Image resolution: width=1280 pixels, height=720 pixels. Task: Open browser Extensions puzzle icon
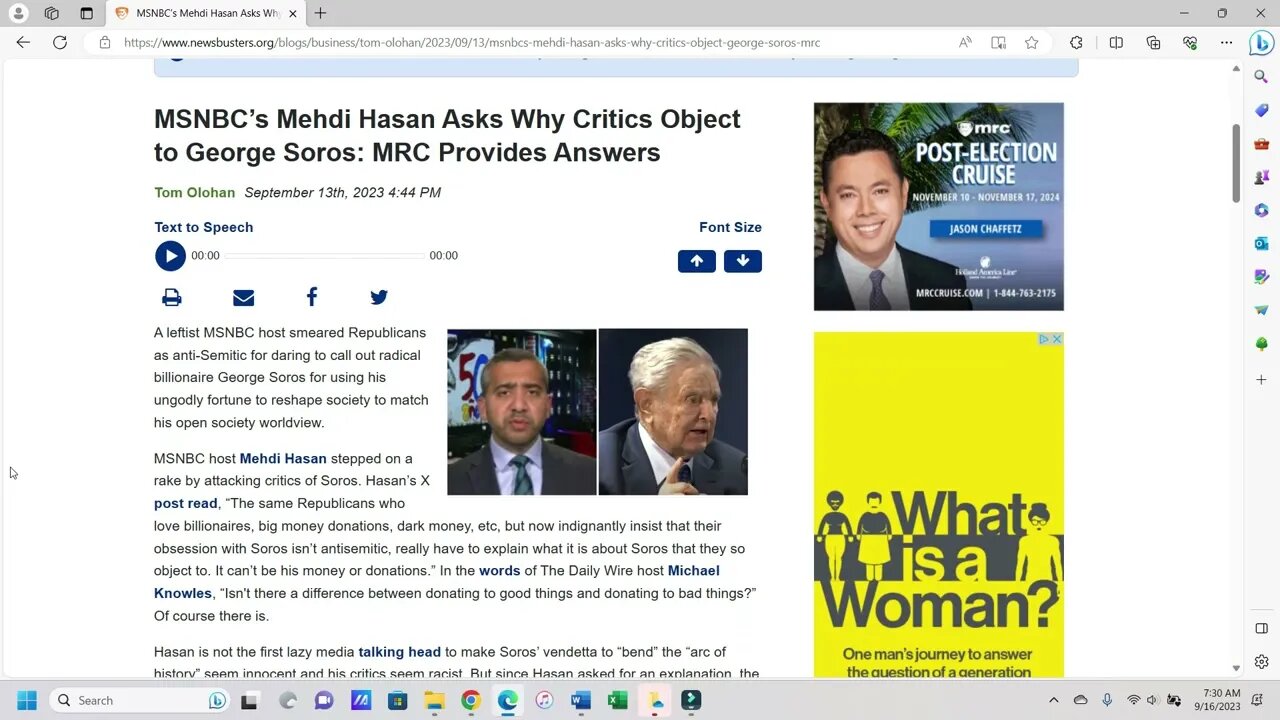click(x=1076, y=43)
